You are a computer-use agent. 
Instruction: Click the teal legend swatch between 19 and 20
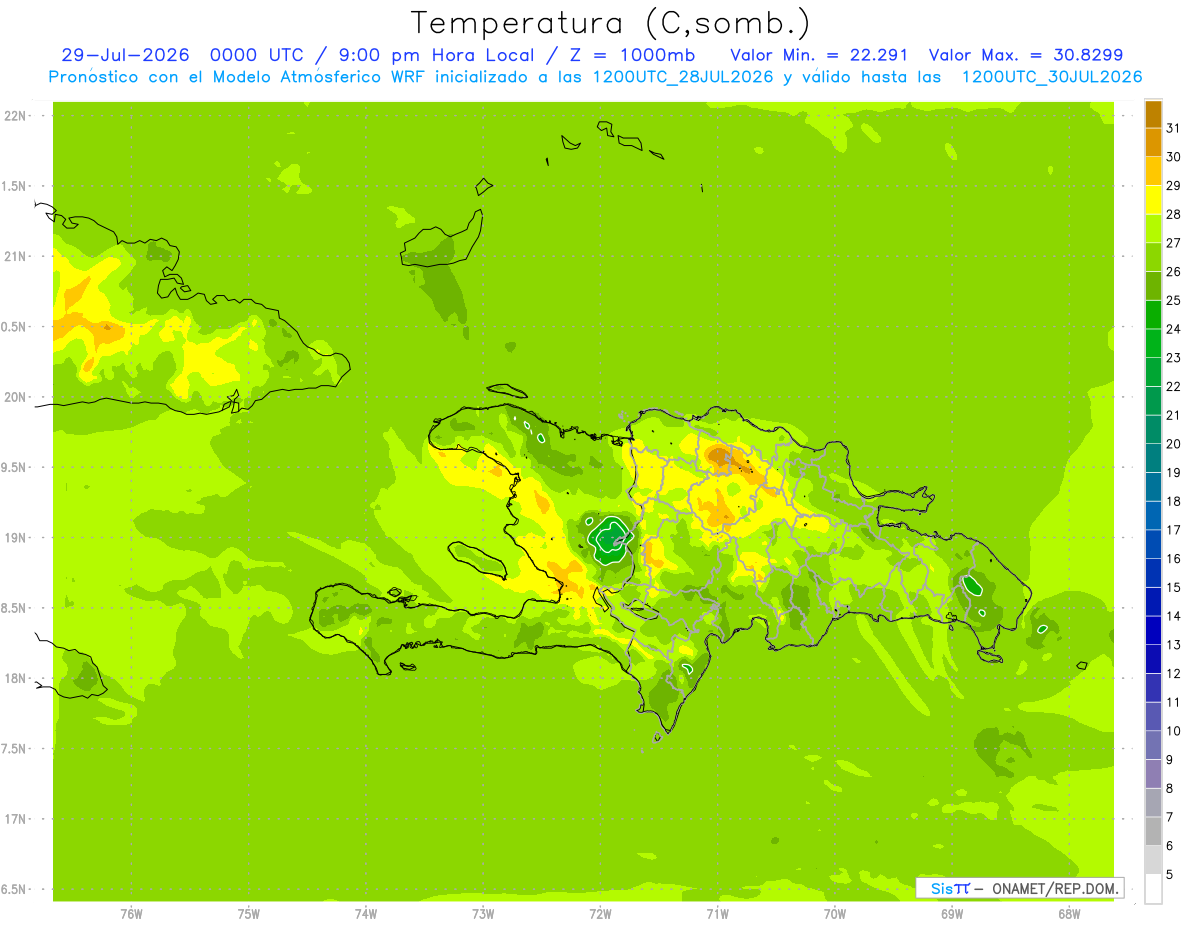pyautogui.click(x=1153, y=459)
